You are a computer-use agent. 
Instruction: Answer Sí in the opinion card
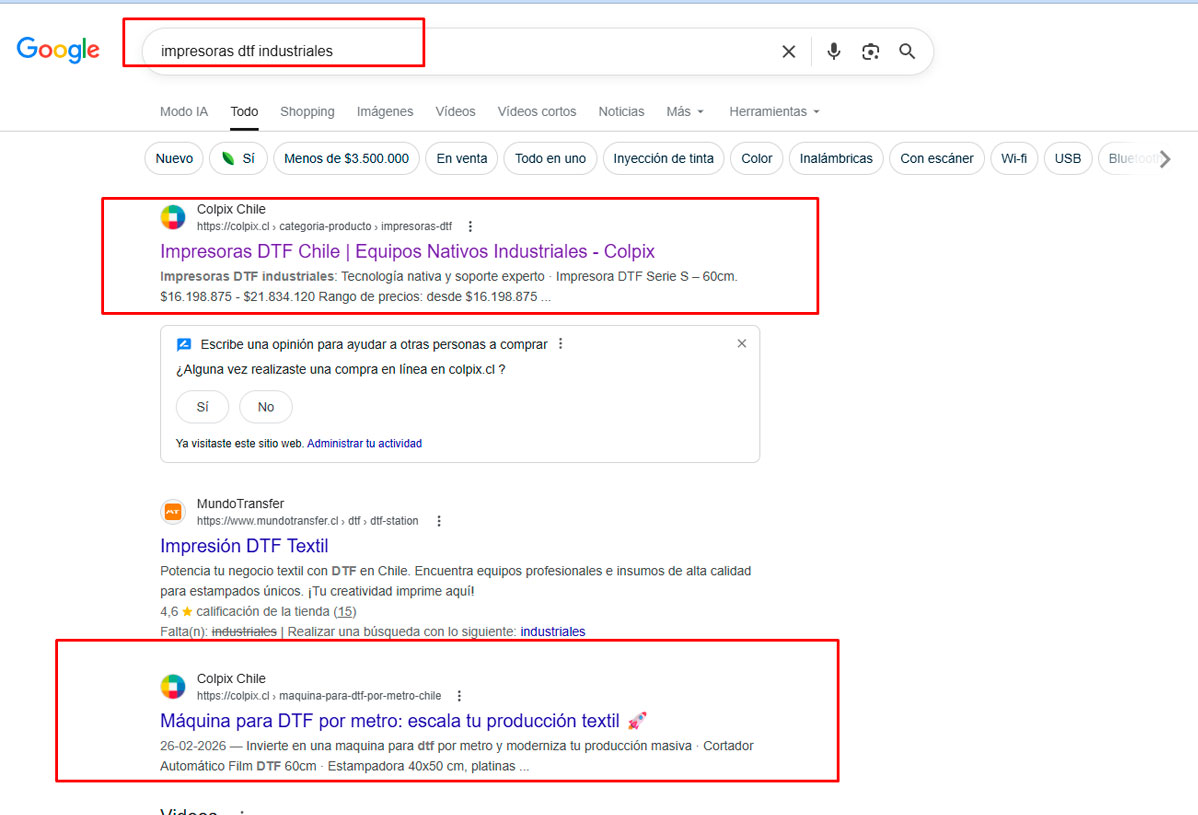202,407
